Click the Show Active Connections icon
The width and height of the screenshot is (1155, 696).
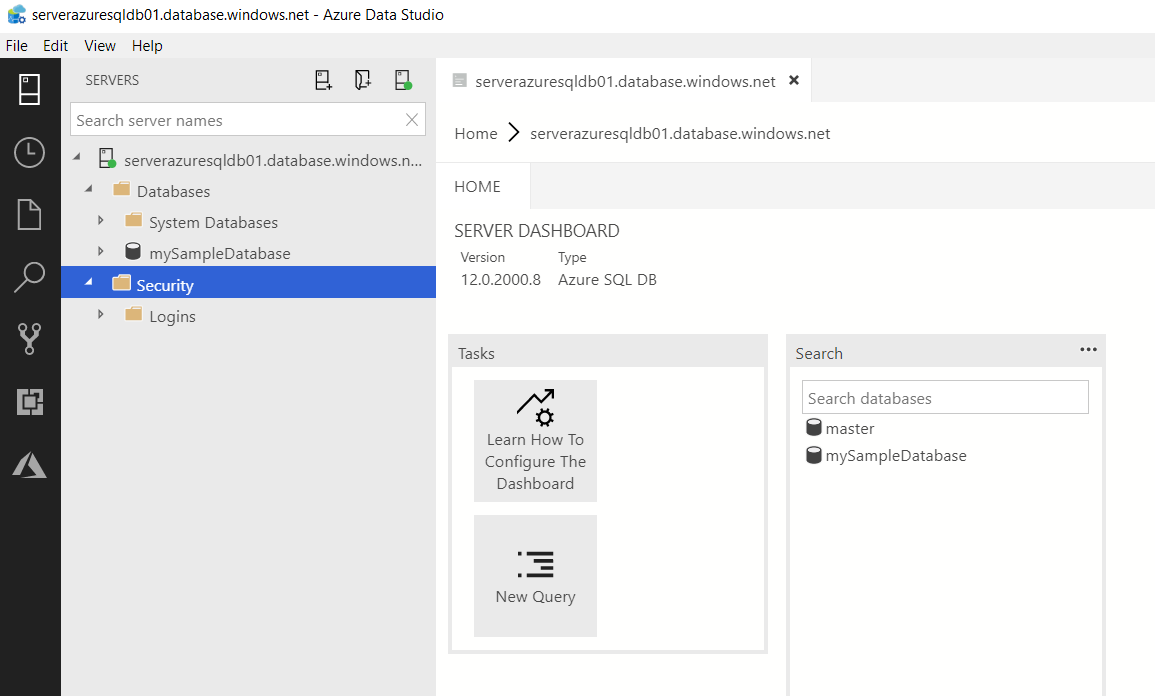click(x=403, y=80)
